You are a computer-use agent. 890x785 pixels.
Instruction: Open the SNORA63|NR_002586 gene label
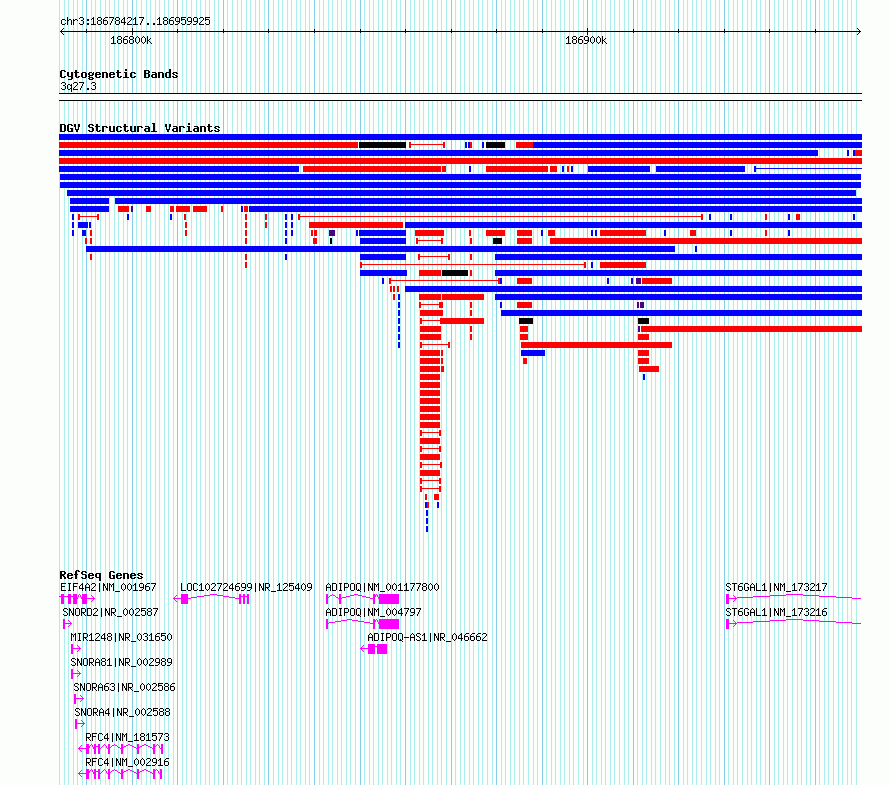[124, 687]
